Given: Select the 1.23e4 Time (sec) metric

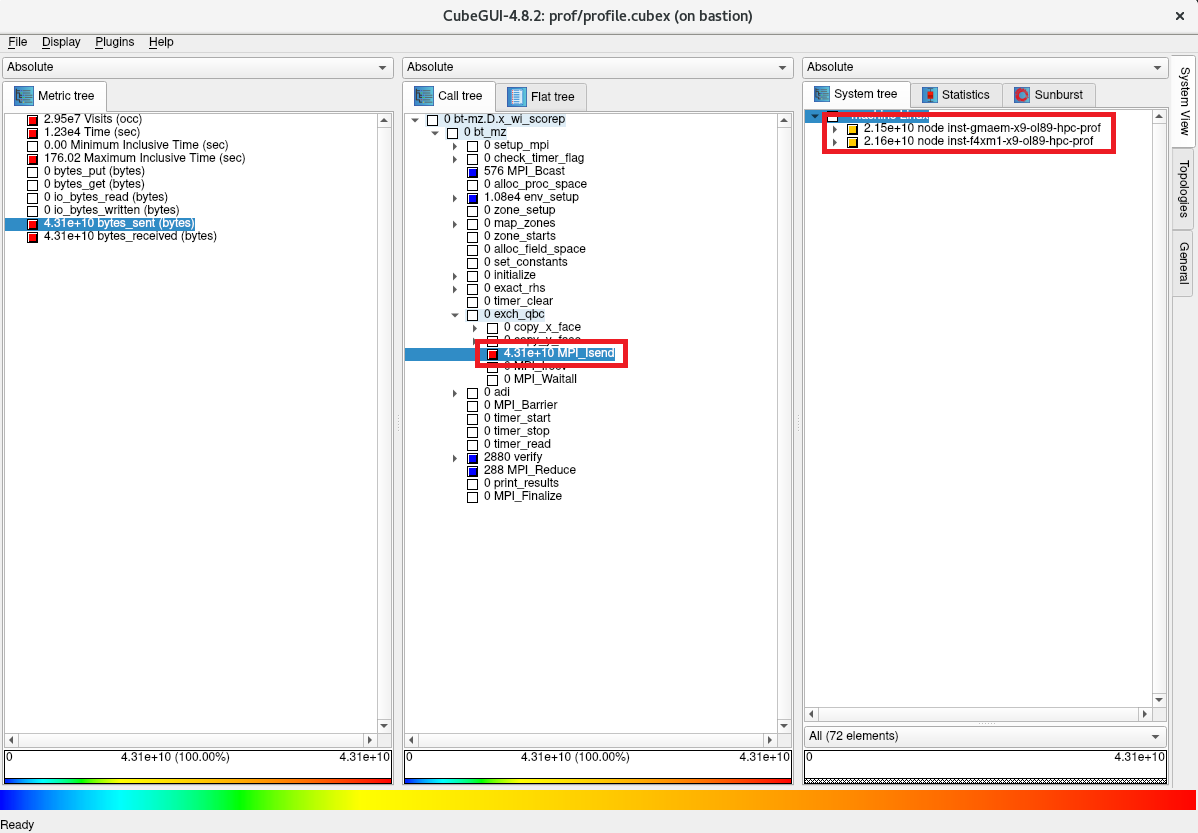Looking at the screenshot, I should coord(92,133).
